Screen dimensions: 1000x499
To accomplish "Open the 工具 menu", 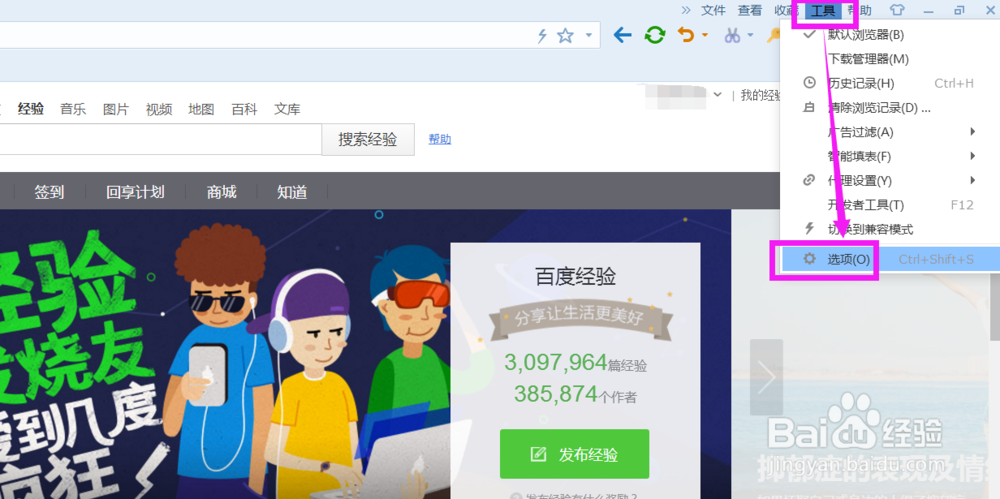I will point(823,10).
